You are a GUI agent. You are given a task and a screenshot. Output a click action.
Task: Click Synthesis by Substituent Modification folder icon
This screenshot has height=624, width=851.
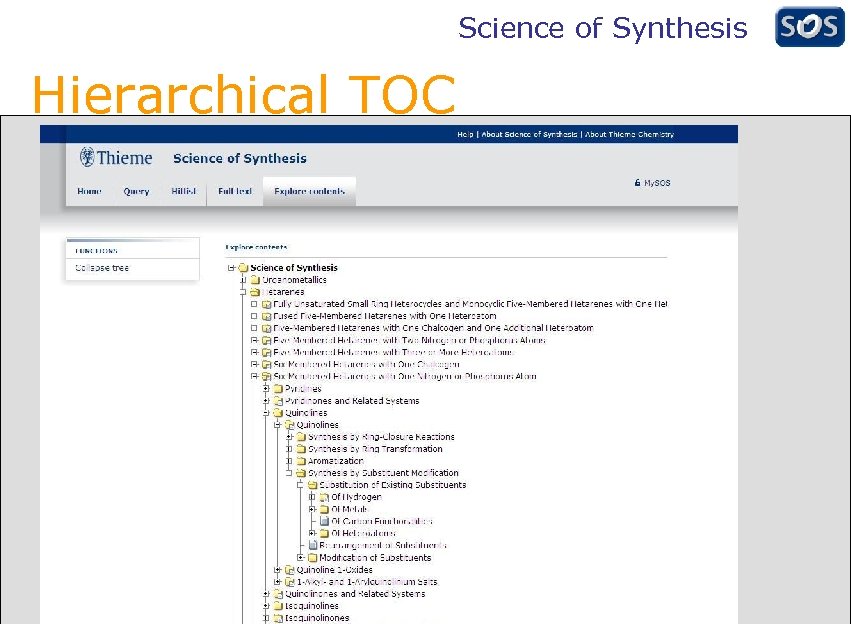click(301, 473)
